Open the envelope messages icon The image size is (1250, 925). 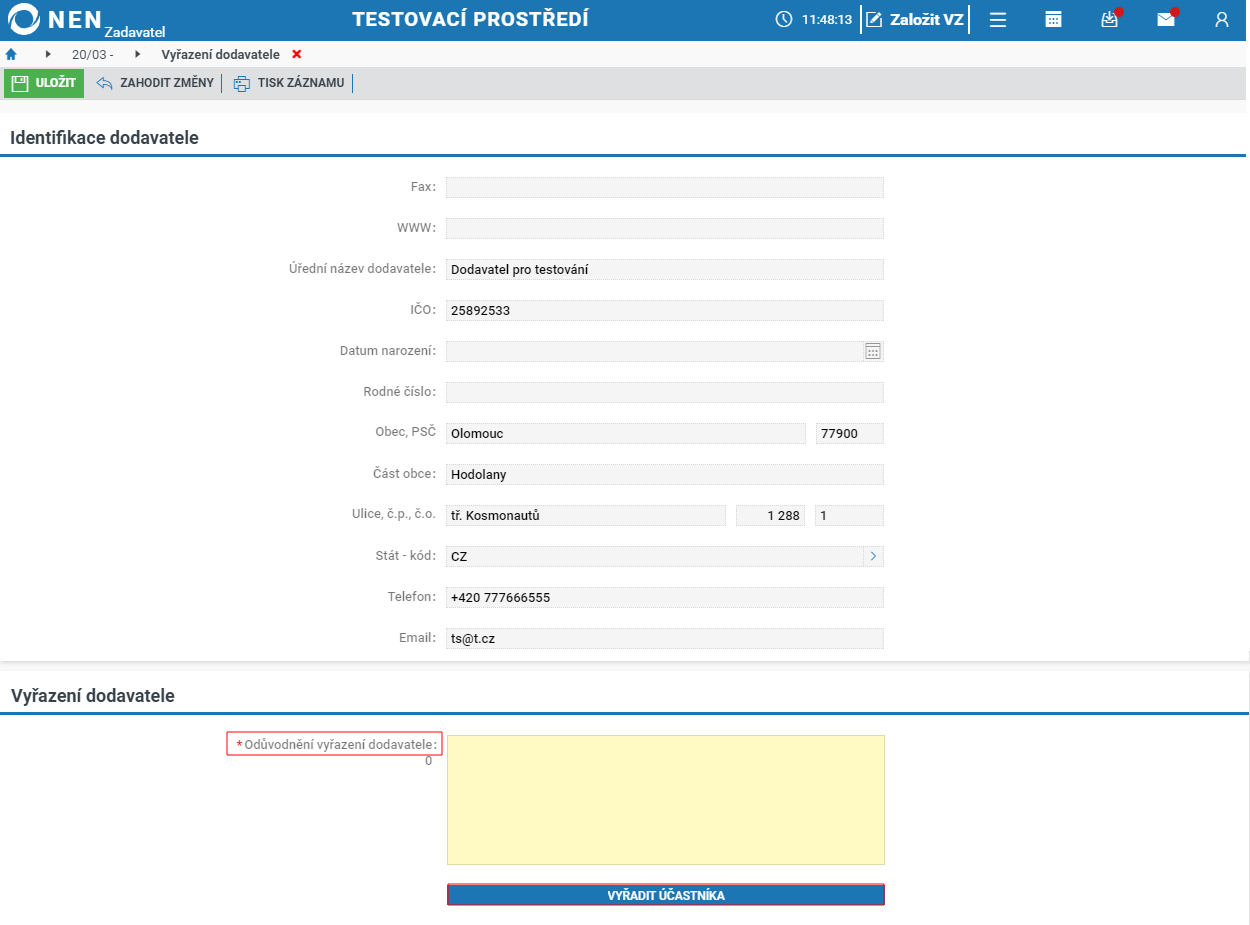pos(1166,19)
